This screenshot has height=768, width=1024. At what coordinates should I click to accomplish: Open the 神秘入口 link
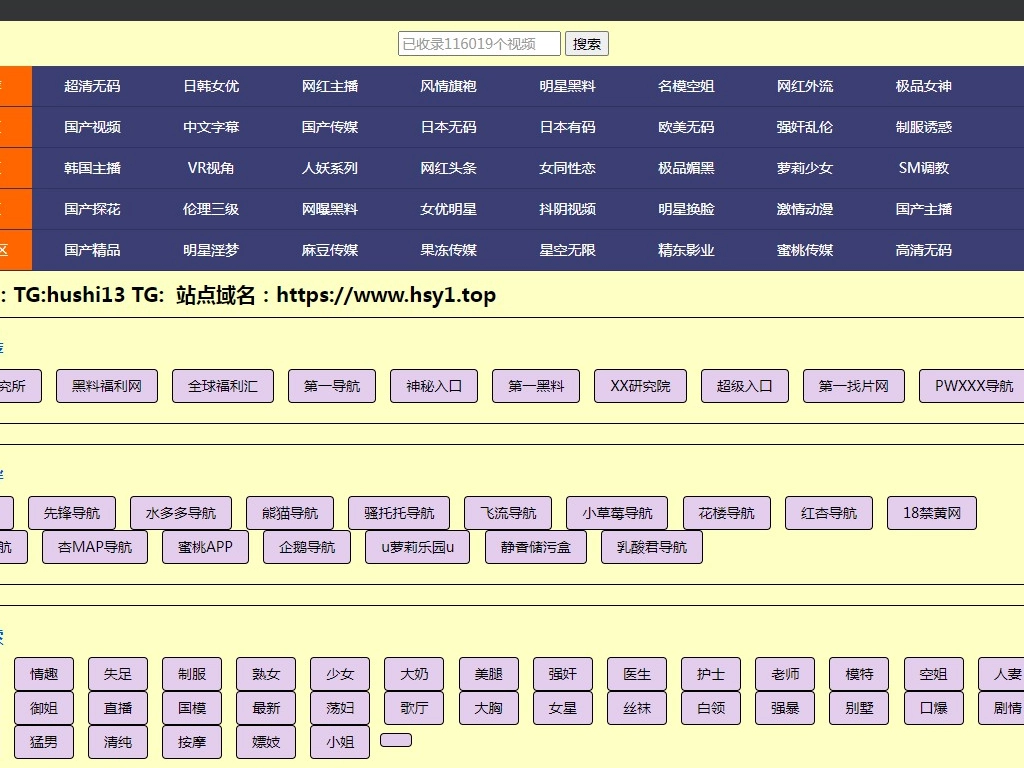(434, 386)
